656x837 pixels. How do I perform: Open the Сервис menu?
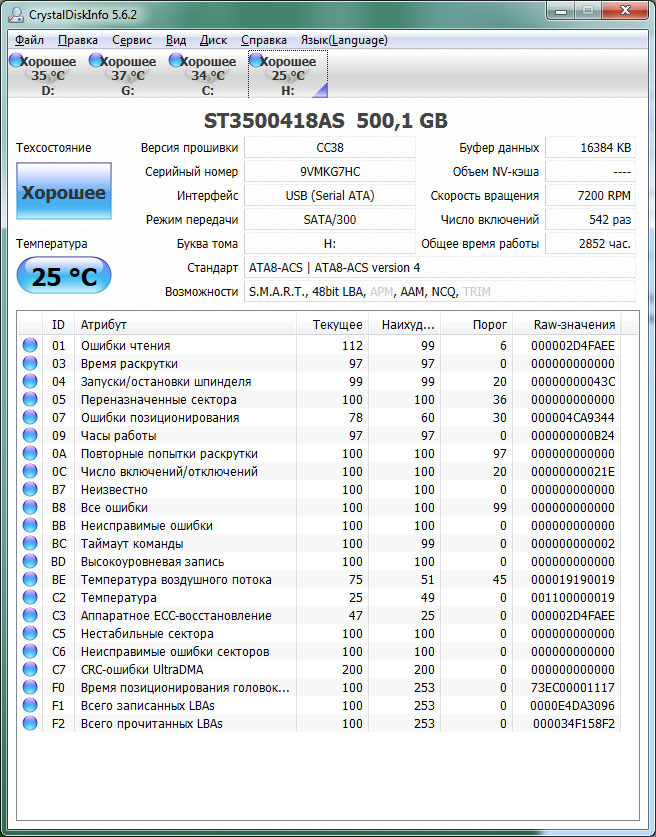tap(132, 40)
